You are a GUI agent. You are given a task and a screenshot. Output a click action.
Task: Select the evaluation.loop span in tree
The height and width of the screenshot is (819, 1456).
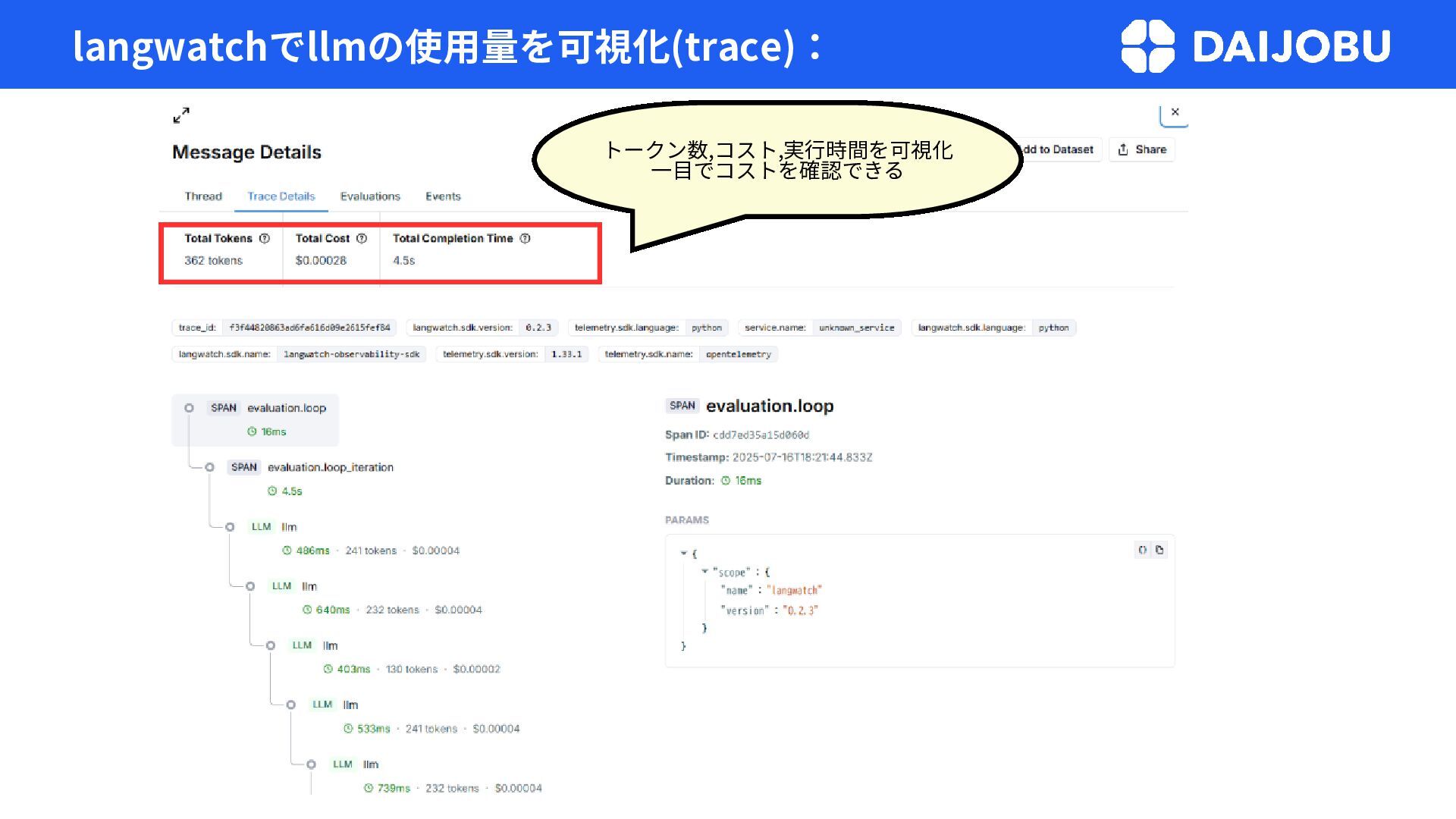256,419
